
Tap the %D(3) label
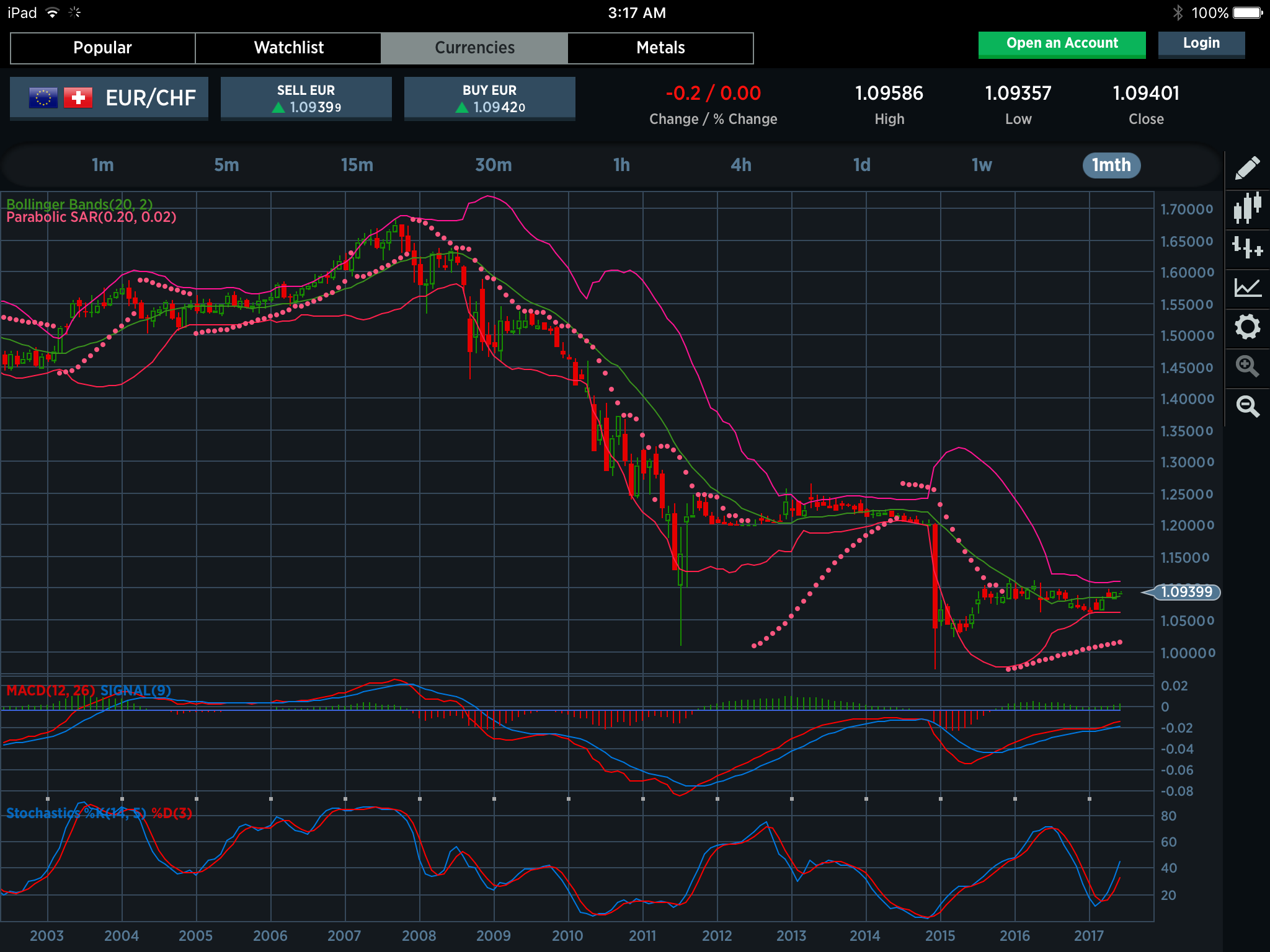pyautogui.click(x=172, y=813)
